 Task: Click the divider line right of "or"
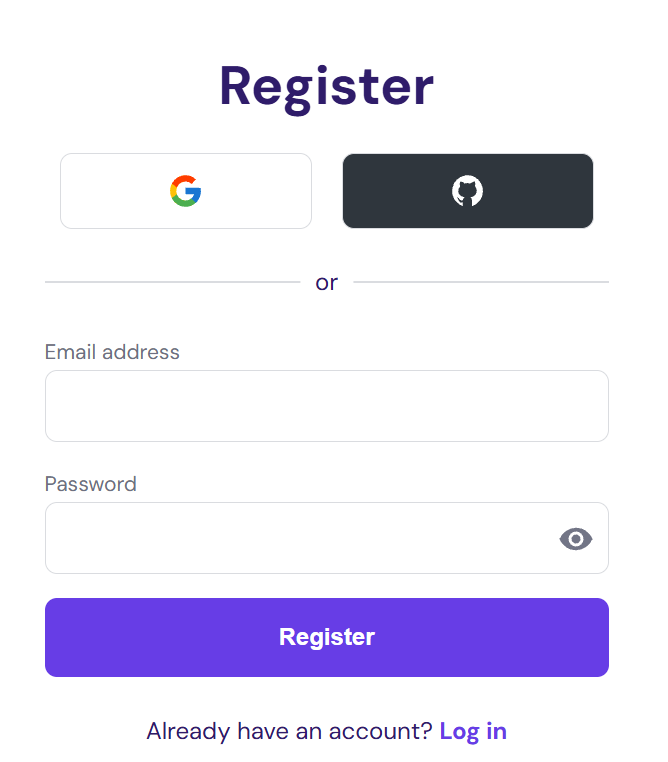point(481,282)
